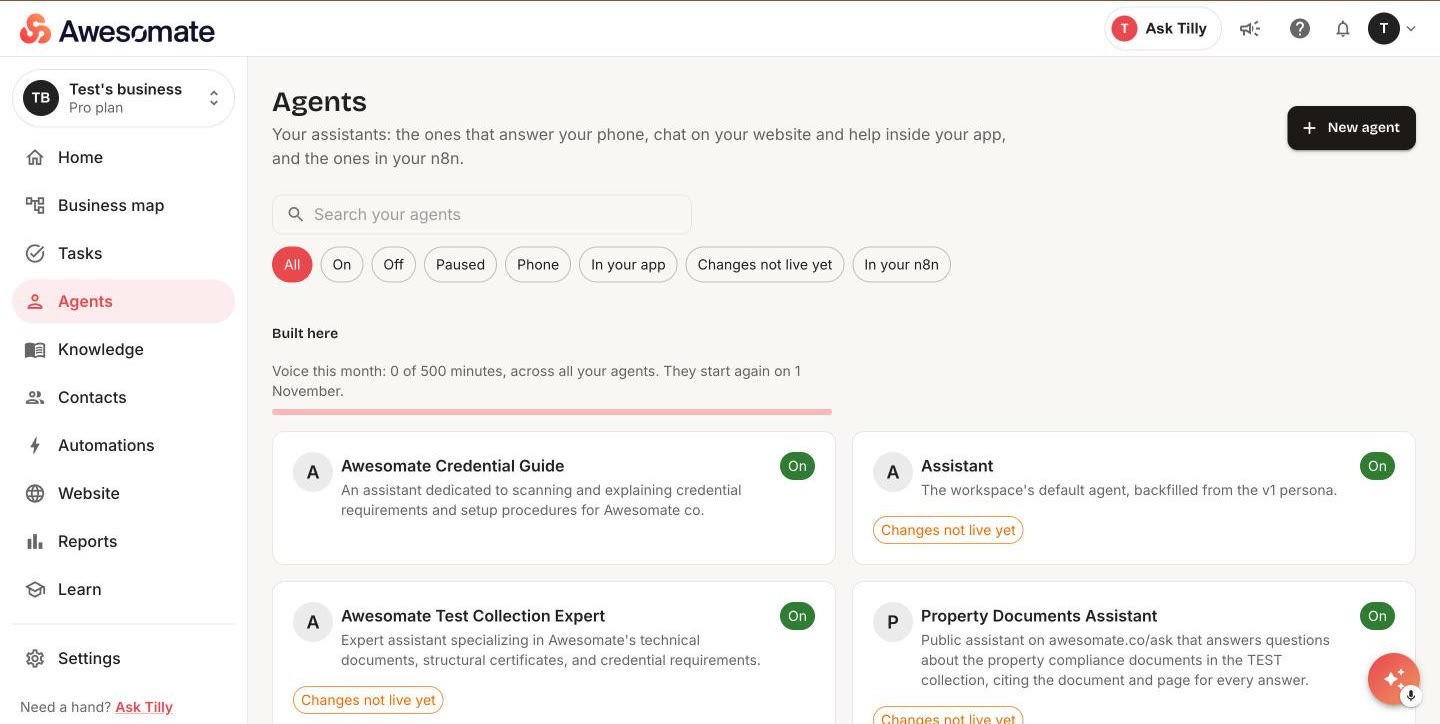This screenshot has height=724, width=1440.
Task: Open the Awesomate Test Collection Expert agent
Action: (x=554, y=652)
